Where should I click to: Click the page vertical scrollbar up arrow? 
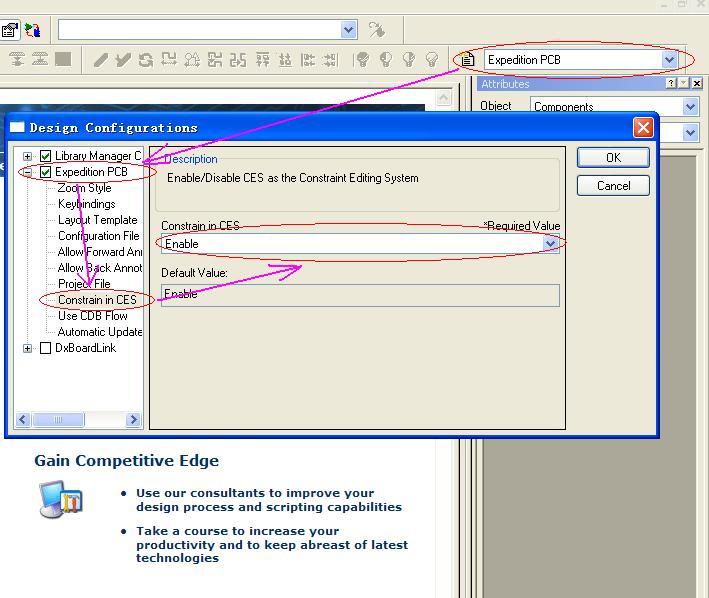tap(444, 98)
